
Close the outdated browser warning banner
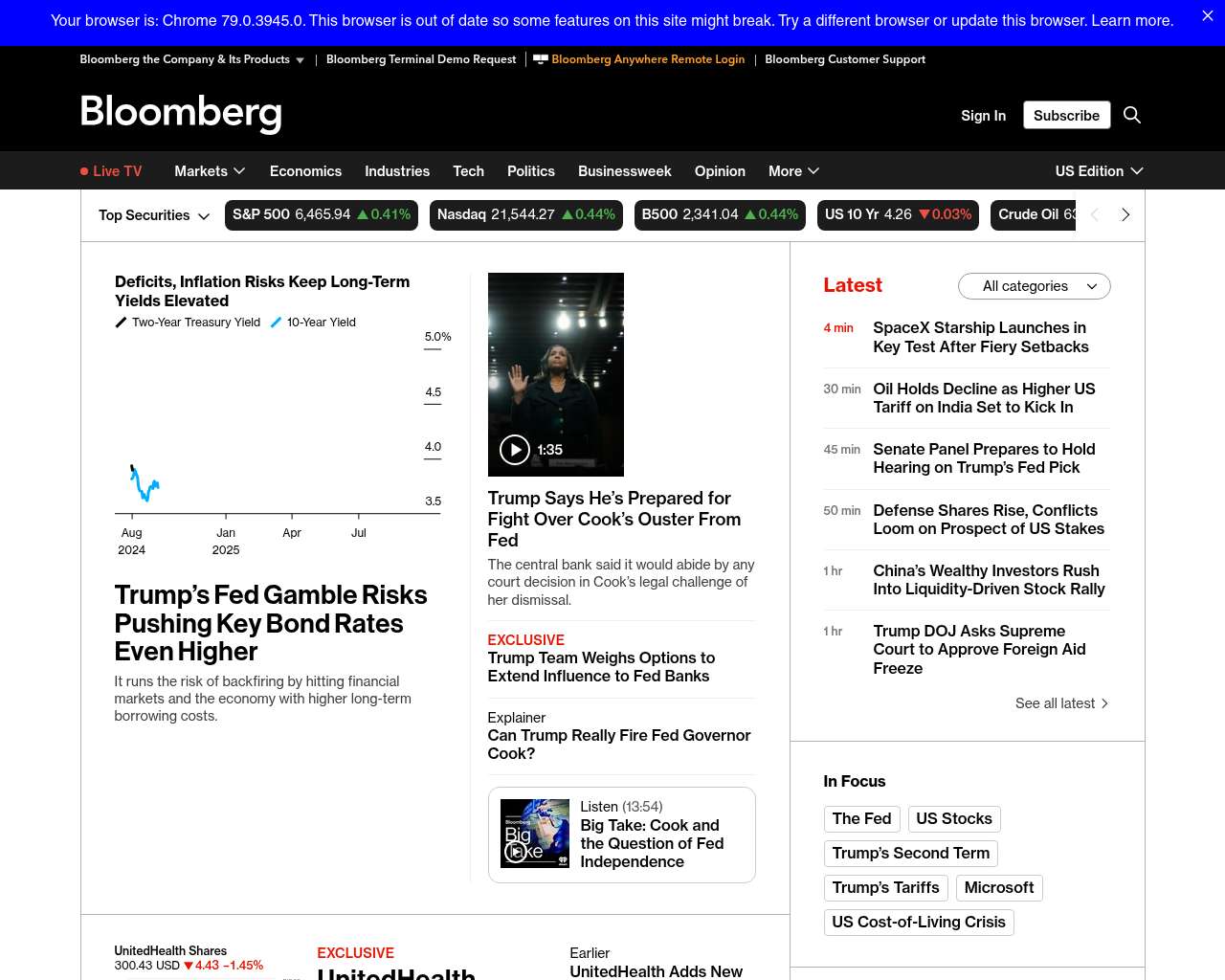click(x=1208, y=16)
